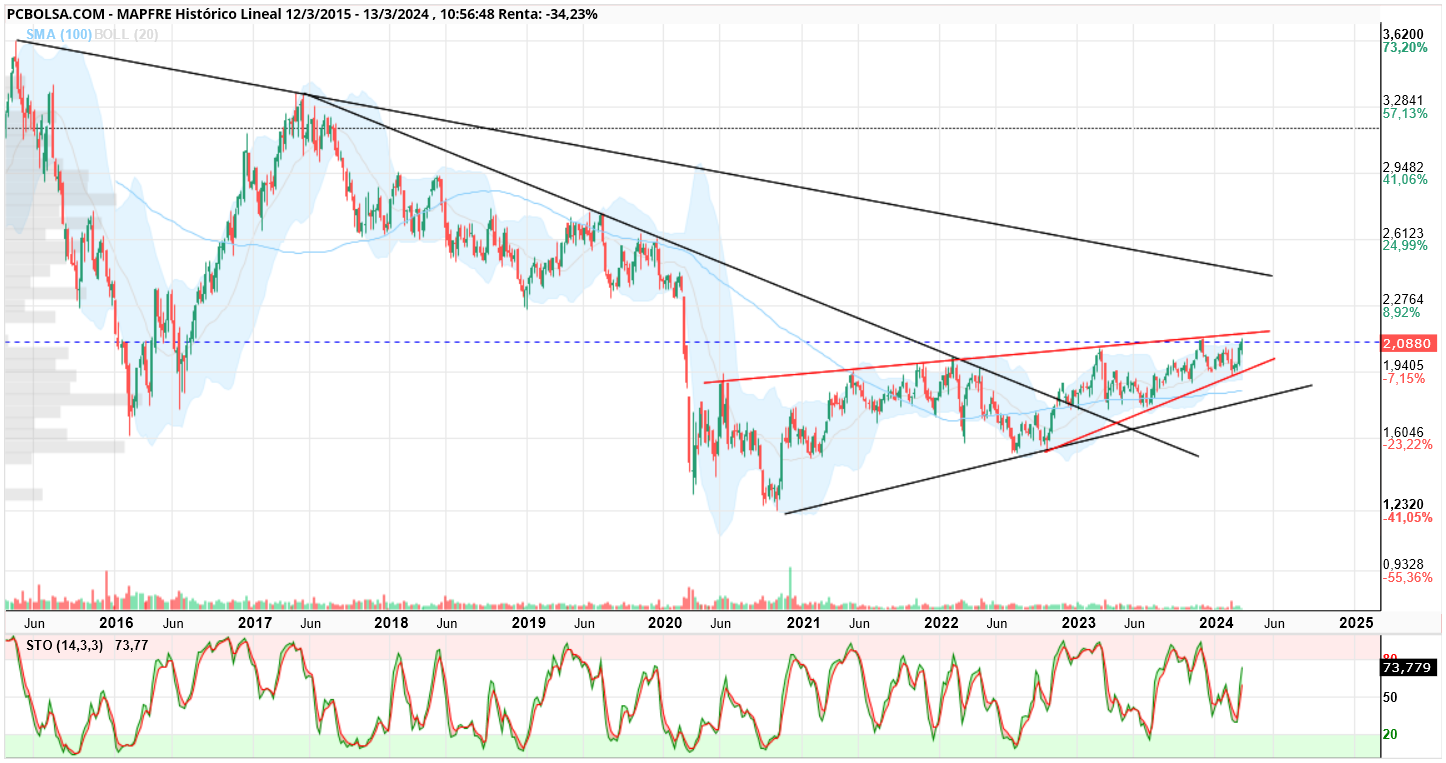The image size is (1446, 763).
Task: Click the 2022 year label
Action: click(x=942, y=622)
